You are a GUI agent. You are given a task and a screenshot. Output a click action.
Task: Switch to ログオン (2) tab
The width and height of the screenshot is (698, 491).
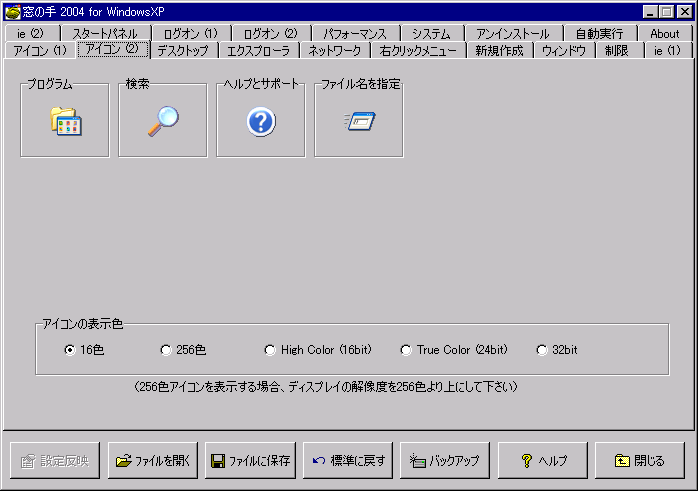pos(271,34)
